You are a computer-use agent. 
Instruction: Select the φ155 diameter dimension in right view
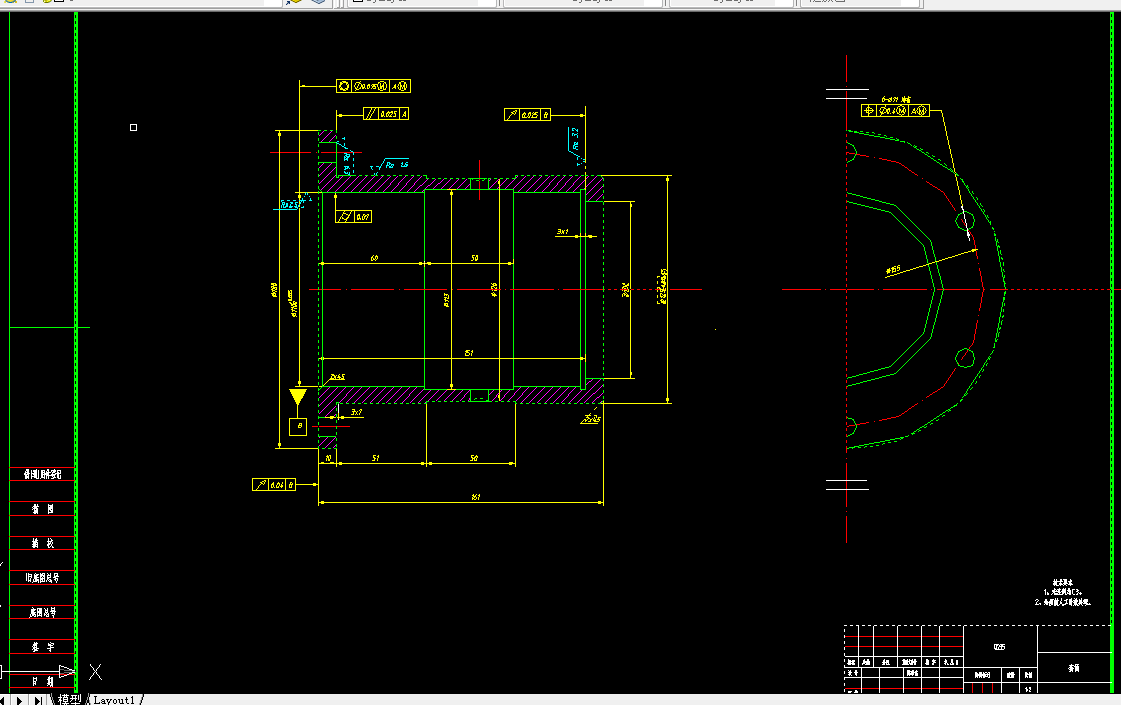(x=893, y=270)
